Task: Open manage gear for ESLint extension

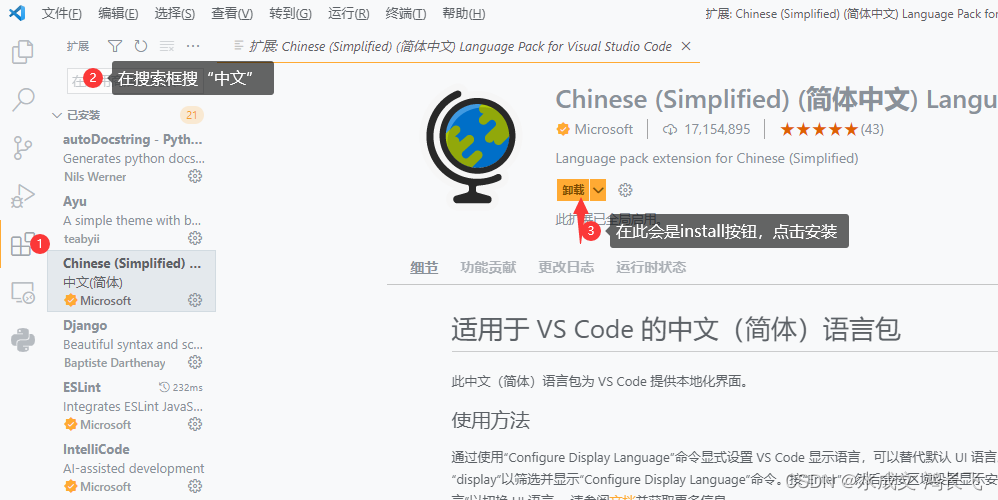Action: (x=195, y=424)
